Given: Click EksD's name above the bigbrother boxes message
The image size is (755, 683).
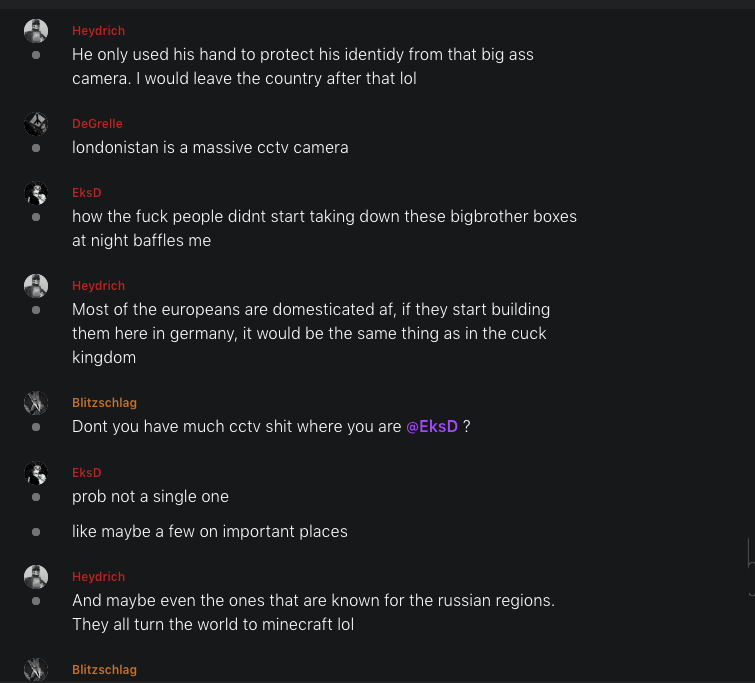Looking at the screenshot, I should pyautogui.click(x=87, y=193).
